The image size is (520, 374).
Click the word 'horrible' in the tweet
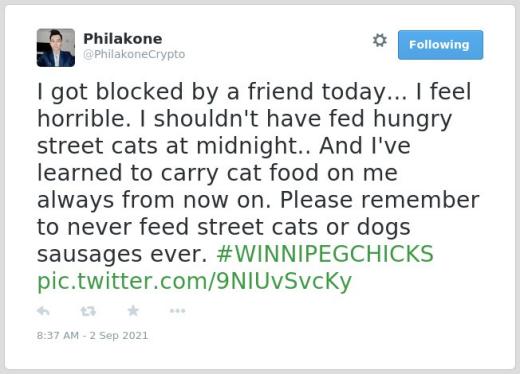click(82, 118)
